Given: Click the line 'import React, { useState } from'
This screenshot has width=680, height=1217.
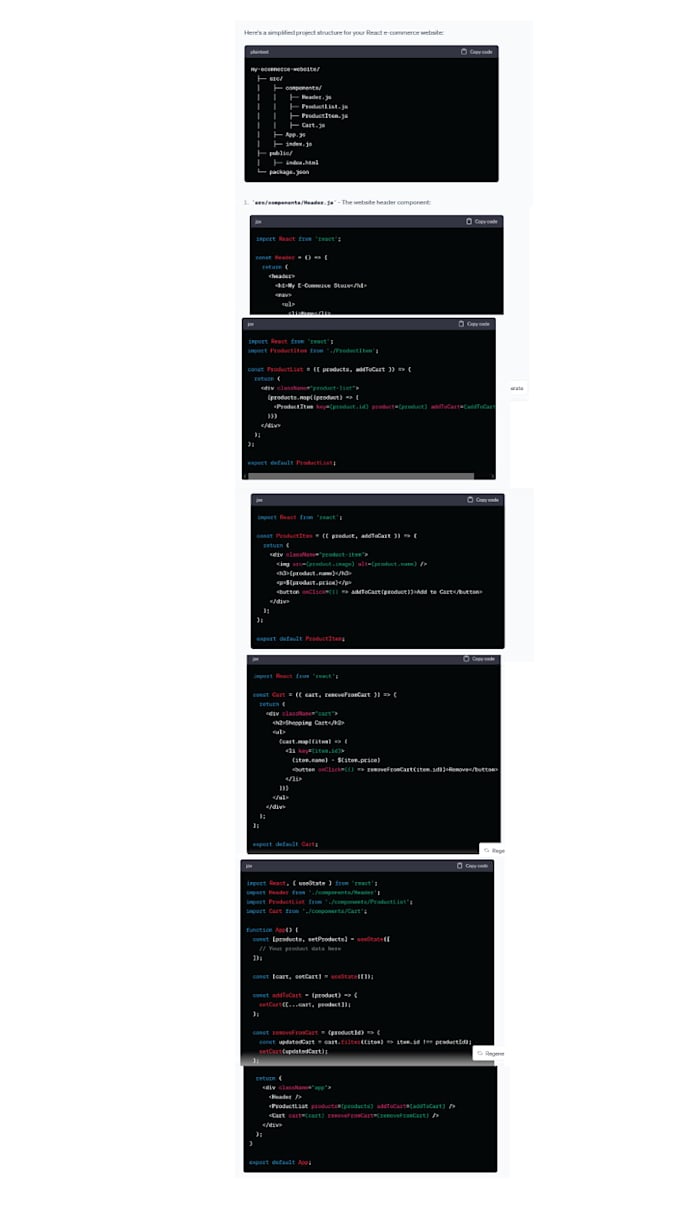Looking at the screenshot, I should 311,883.
